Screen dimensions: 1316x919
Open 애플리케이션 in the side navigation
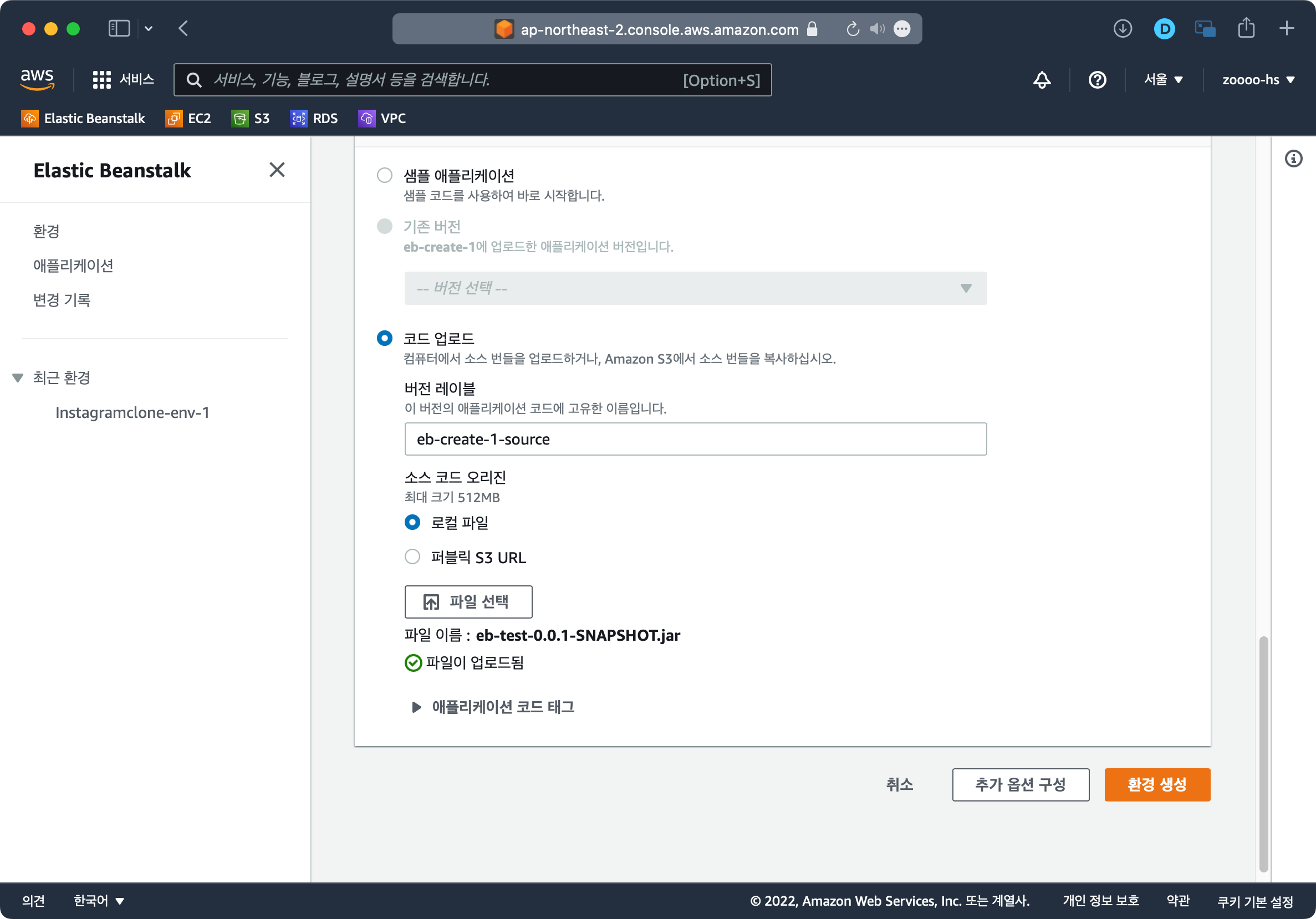point(73,266)
